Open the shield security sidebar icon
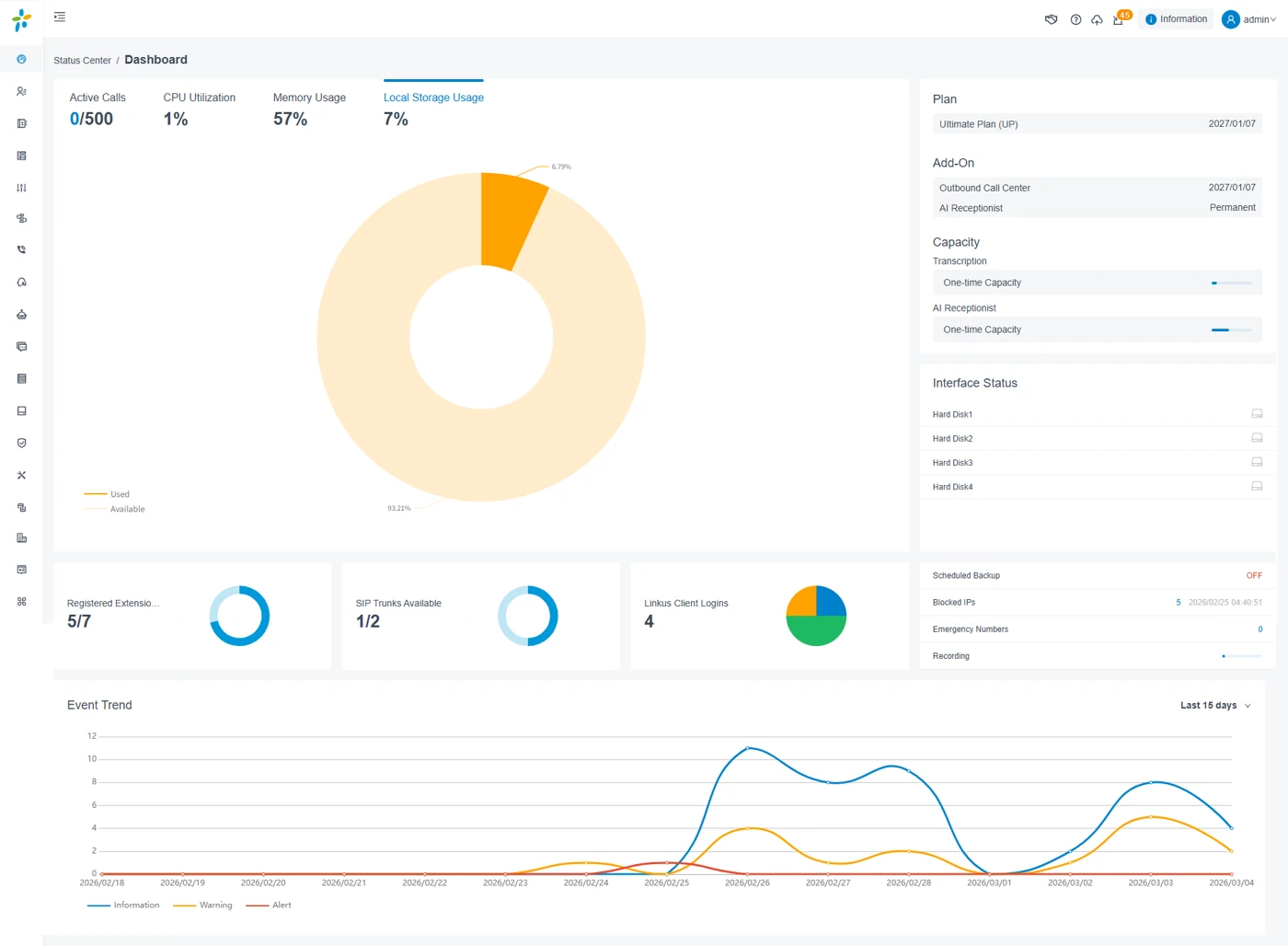This screenshot has width=1288, height=946. (x=21, y=443)
